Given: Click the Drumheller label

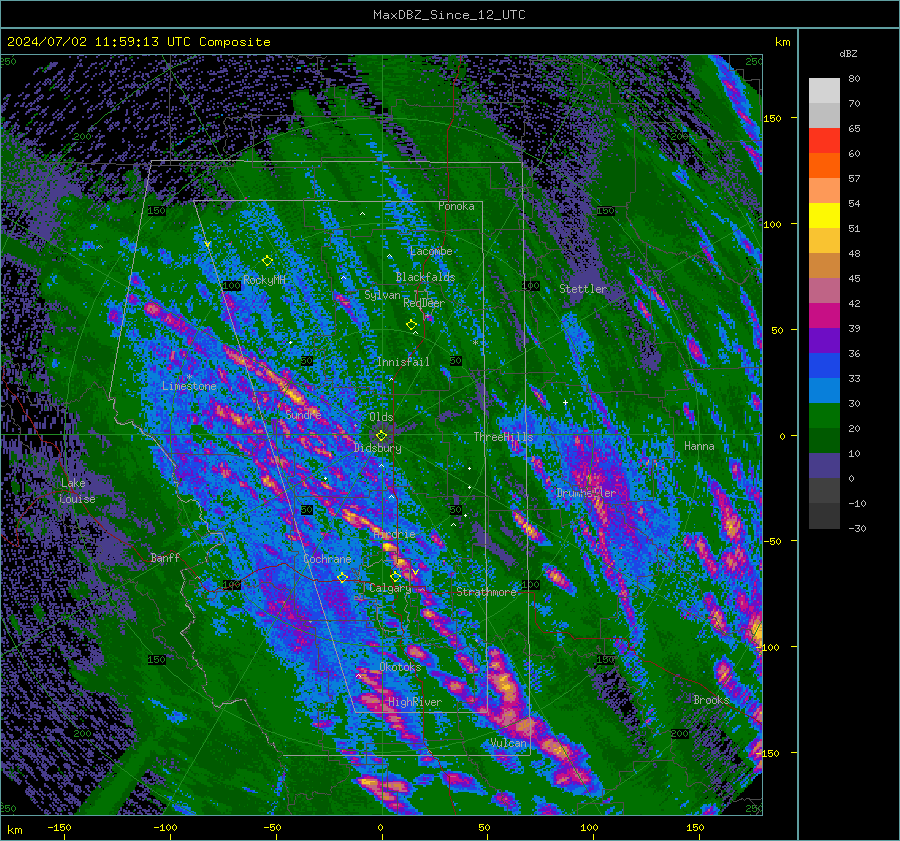Looking at the screenshot, I should [586, 493].
